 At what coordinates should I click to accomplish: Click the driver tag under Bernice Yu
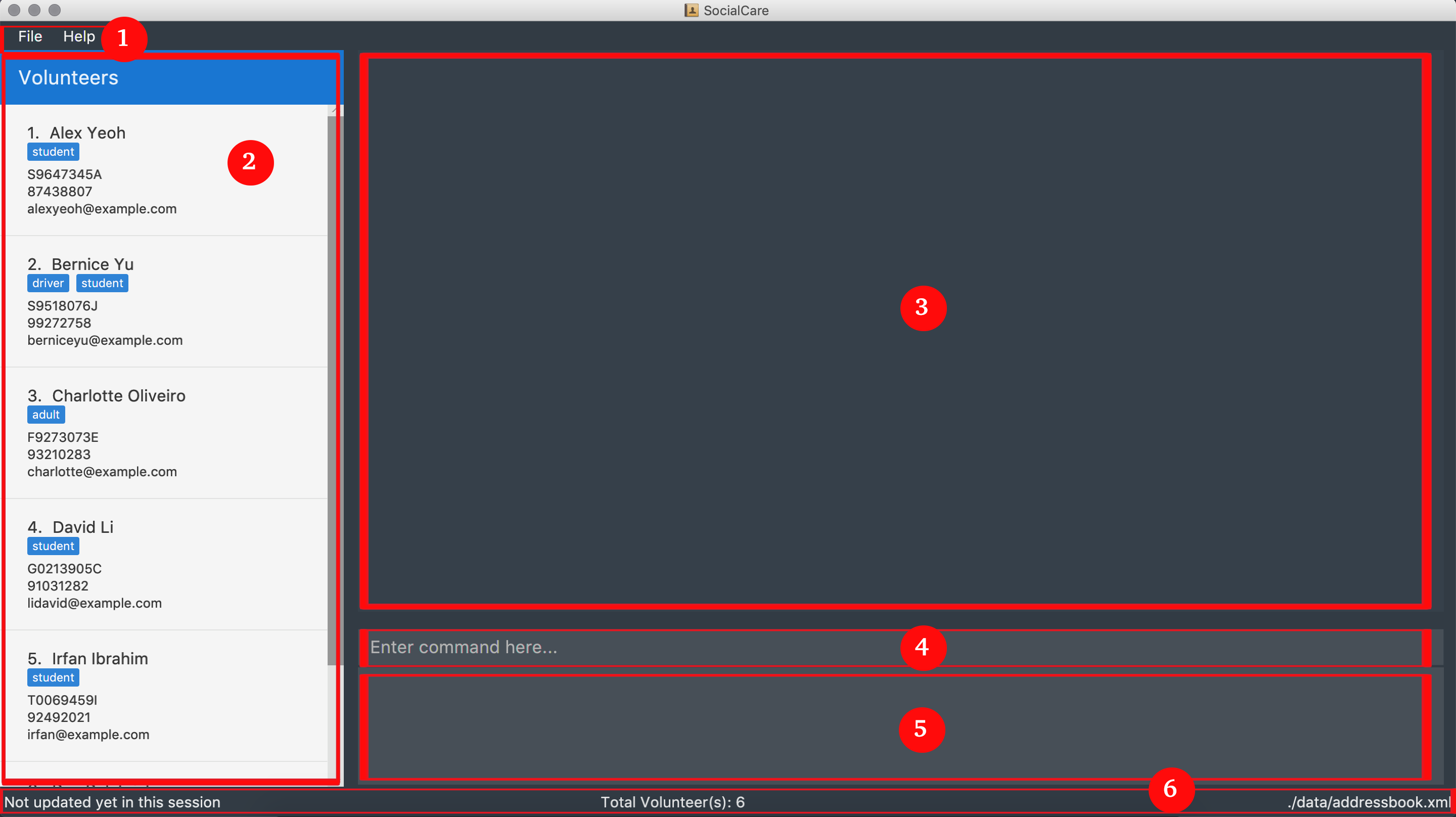coord(48,283)
